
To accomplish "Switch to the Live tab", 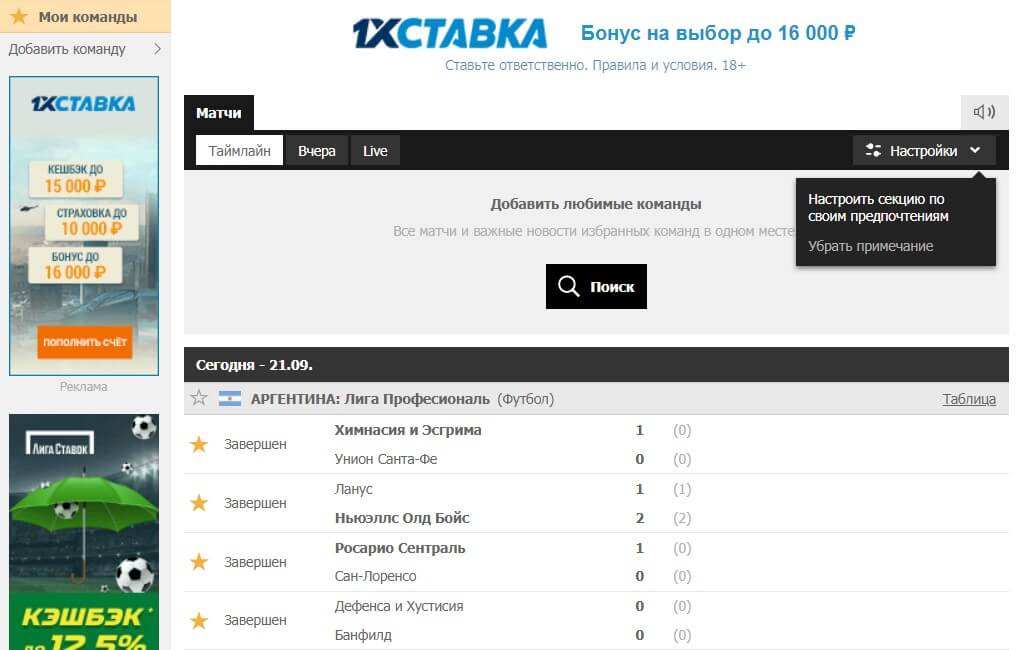I will click(x=375, y=150).
